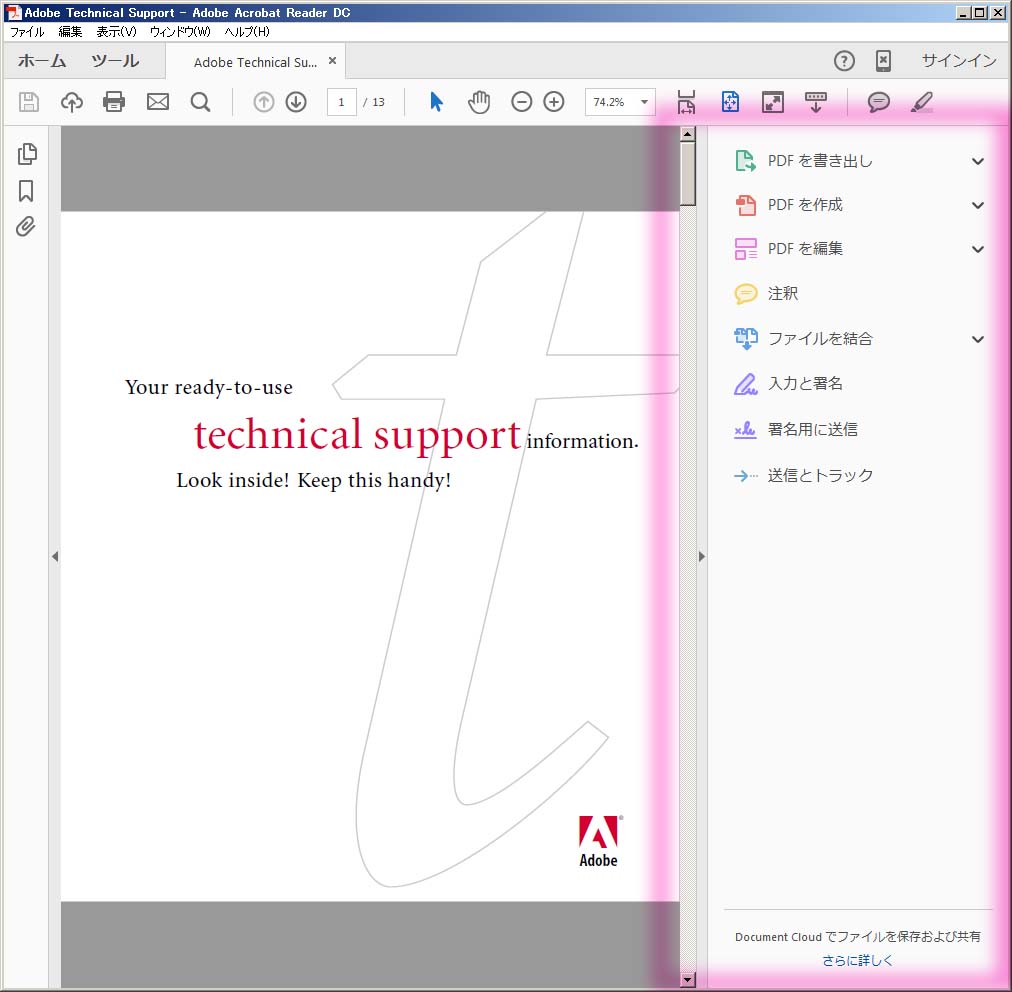
Task: Click the Save file icon
Action: pyautogui.click(x=28, y=102)
